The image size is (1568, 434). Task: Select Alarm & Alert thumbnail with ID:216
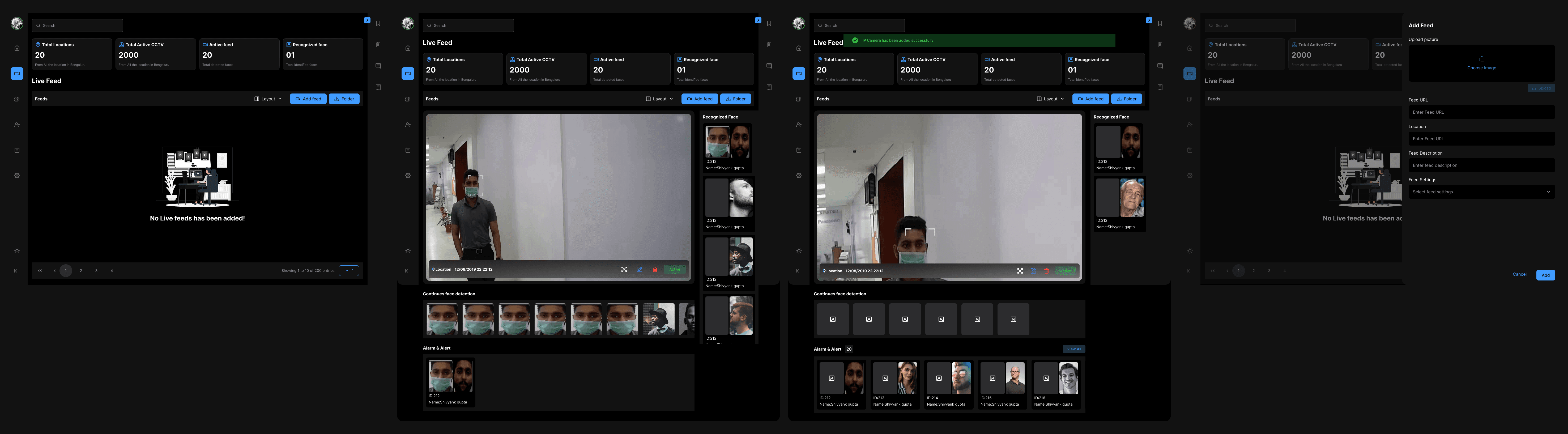[1055, 384]
